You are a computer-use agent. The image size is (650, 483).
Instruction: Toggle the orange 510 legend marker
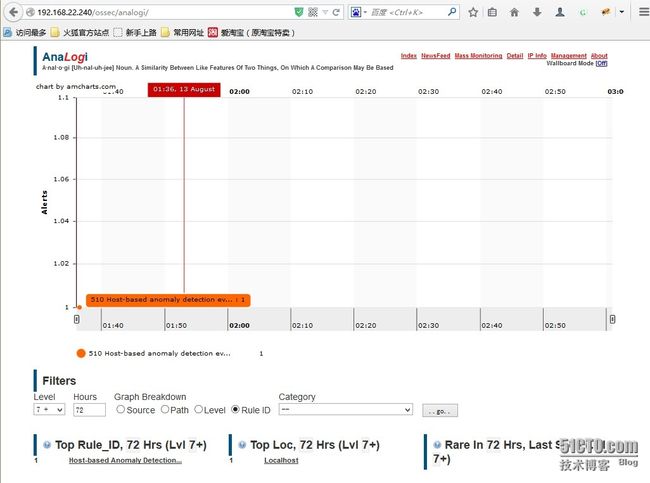coord(81,353)
